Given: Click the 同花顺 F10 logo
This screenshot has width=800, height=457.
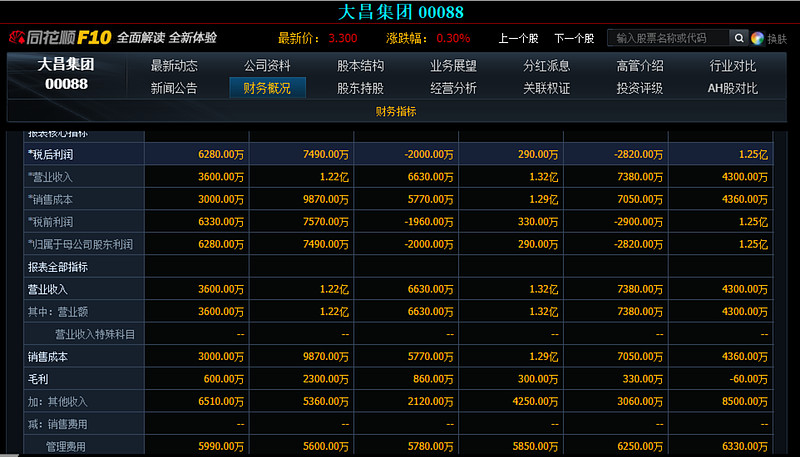Looking at the screenshot, I should pyautogui.click(x=61, y=38).
